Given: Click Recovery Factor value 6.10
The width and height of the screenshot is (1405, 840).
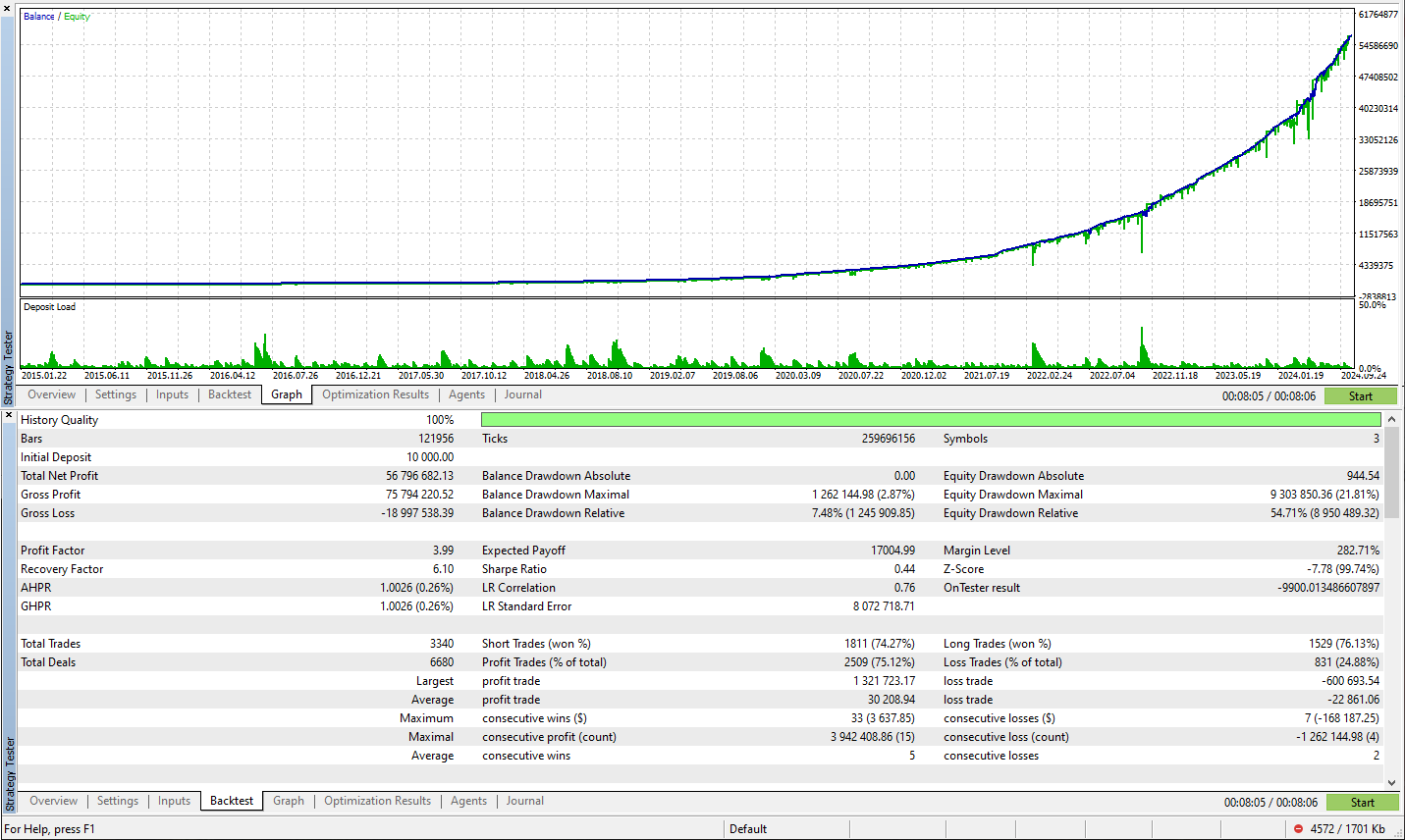Looking at the screenshot, I should (443, 569).
